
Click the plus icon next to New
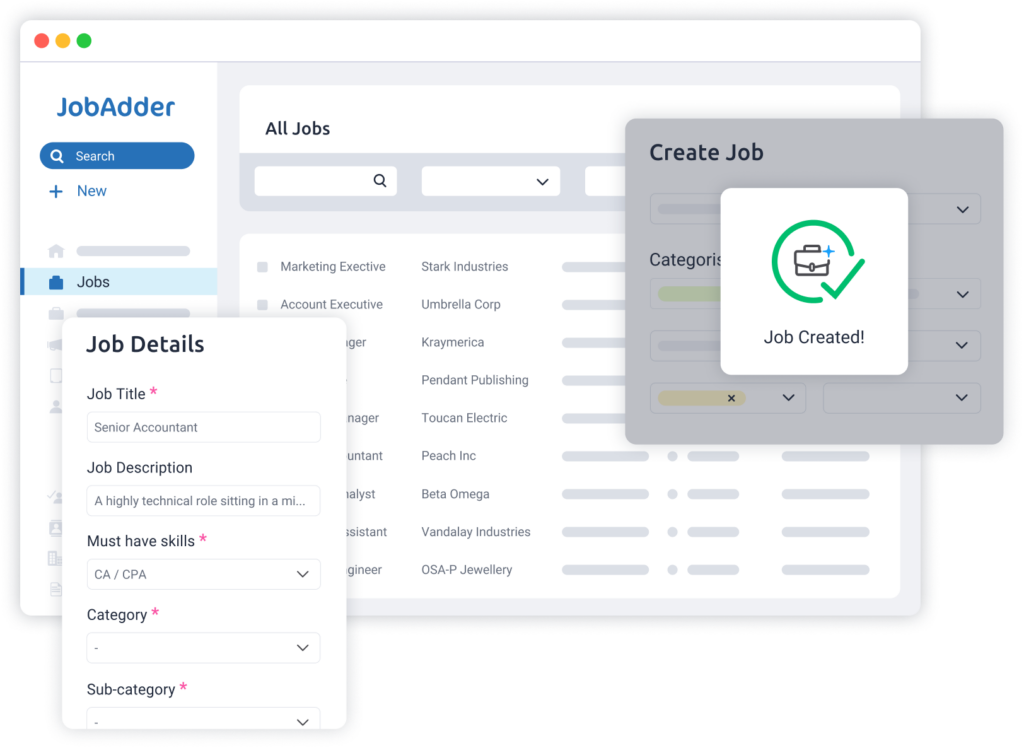(x=56, y=191)
